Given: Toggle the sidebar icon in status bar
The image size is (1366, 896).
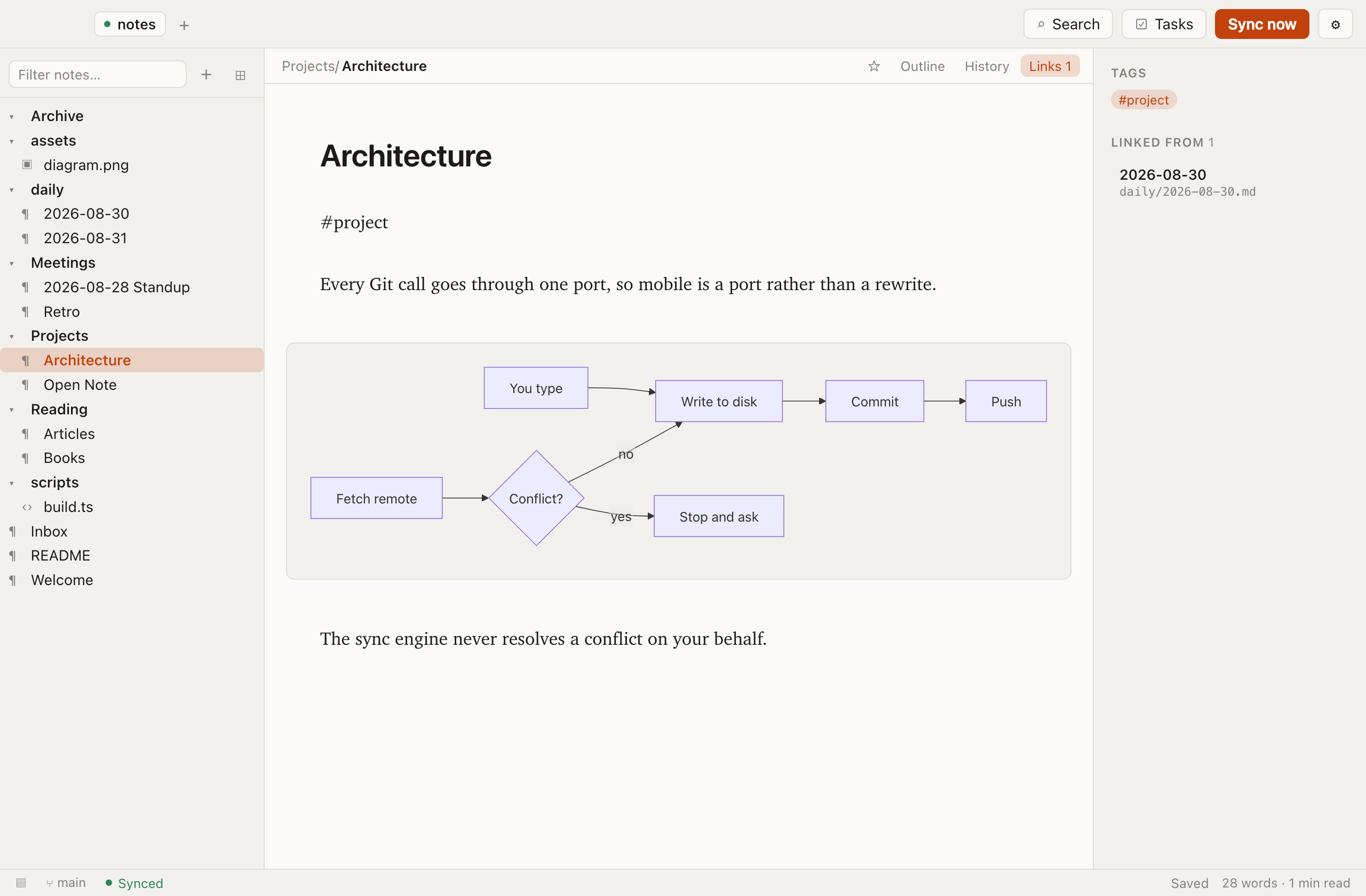Looking at the screenshot, I should [x=21, y=883].
